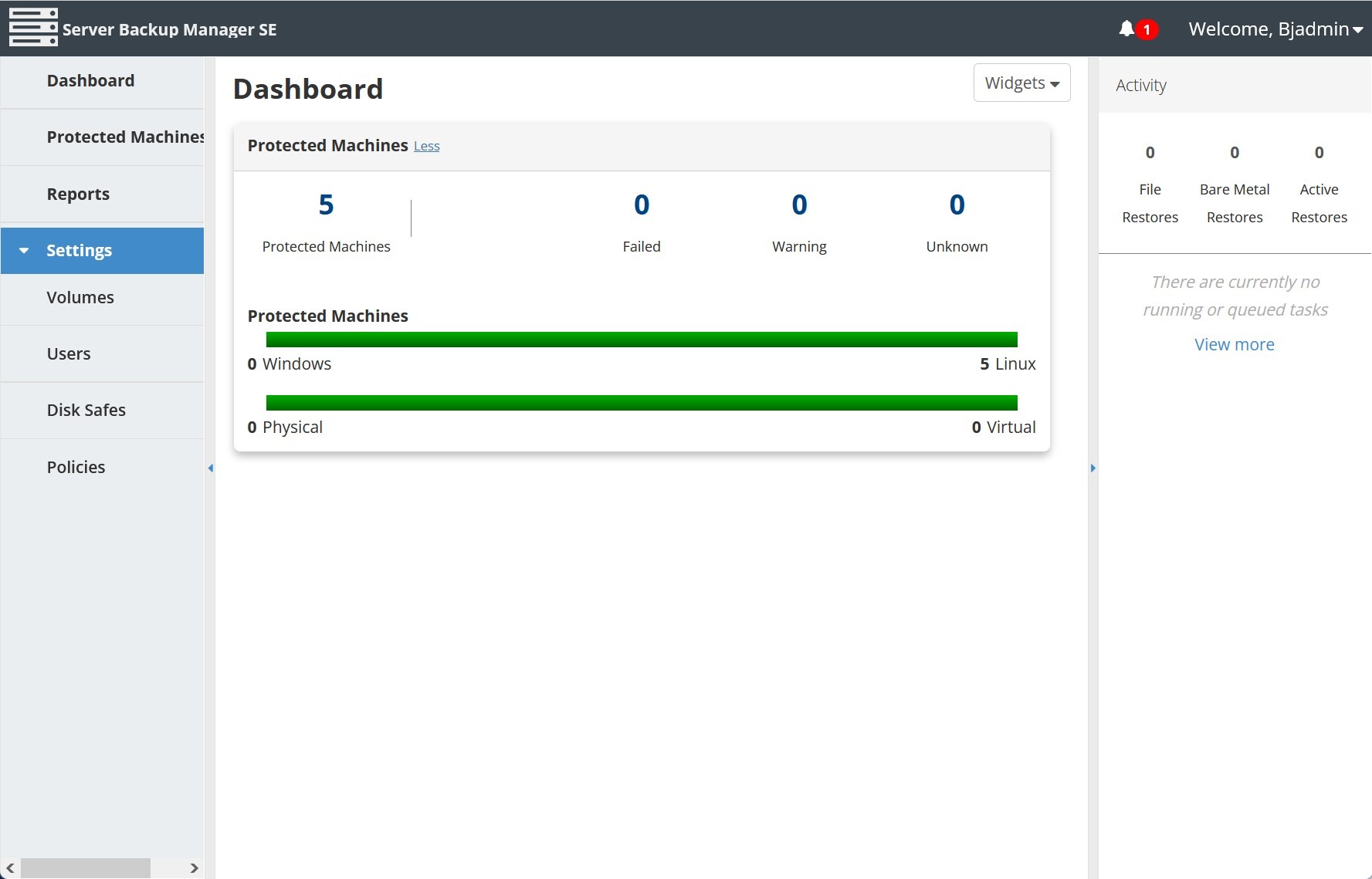Open the Reports section
This screenshot has width=1372, height=879.
tap(102, 194)
